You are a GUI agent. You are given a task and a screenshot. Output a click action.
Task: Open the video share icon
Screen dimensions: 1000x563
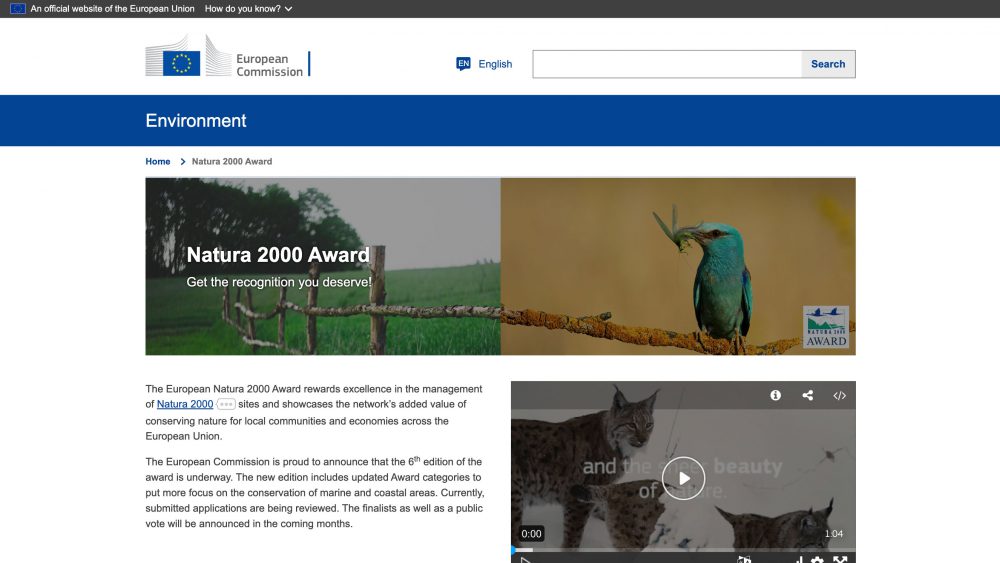(807, 395)
